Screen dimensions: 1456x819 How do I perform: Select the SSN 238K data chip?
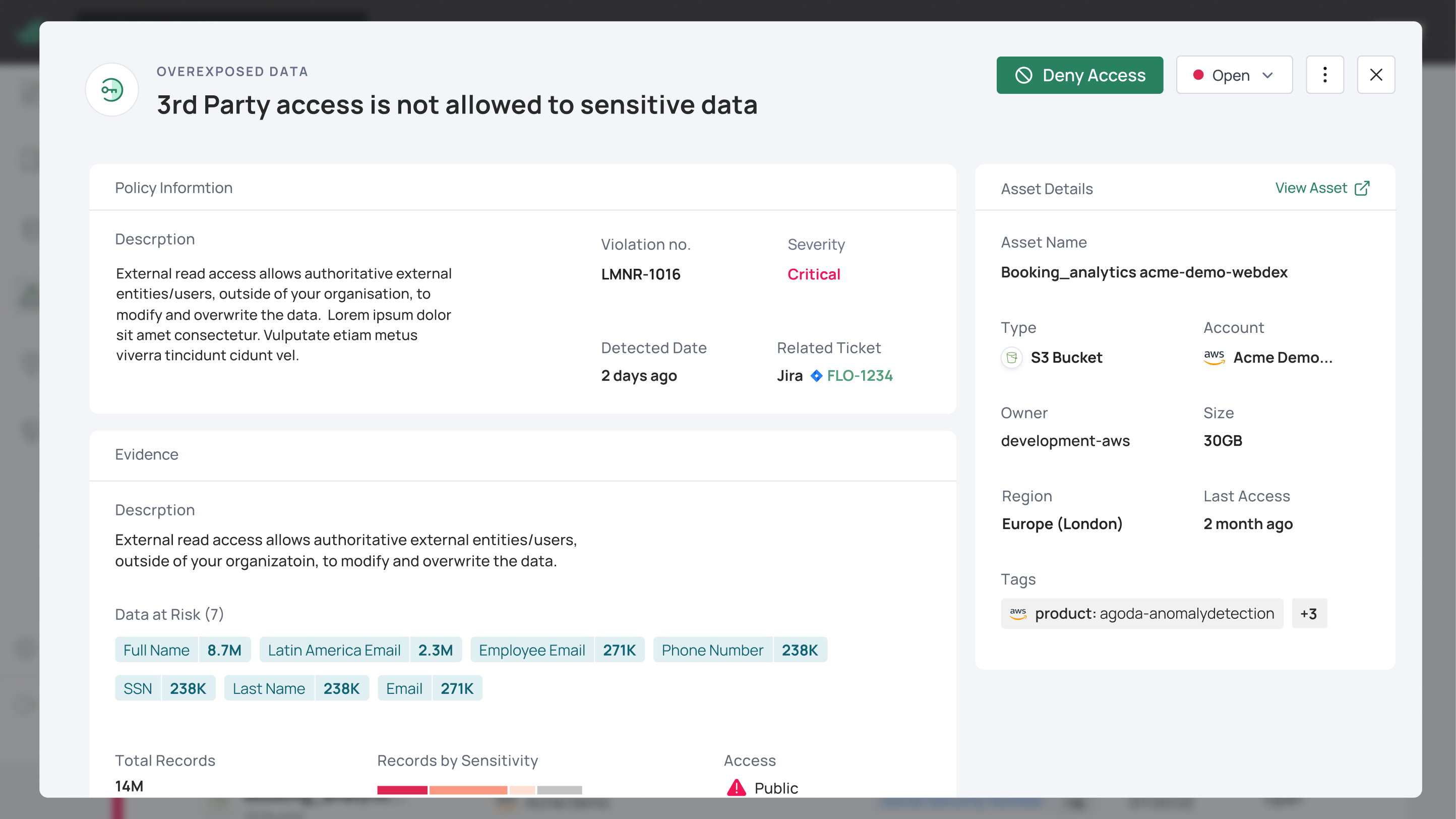[x=165, y=688]
